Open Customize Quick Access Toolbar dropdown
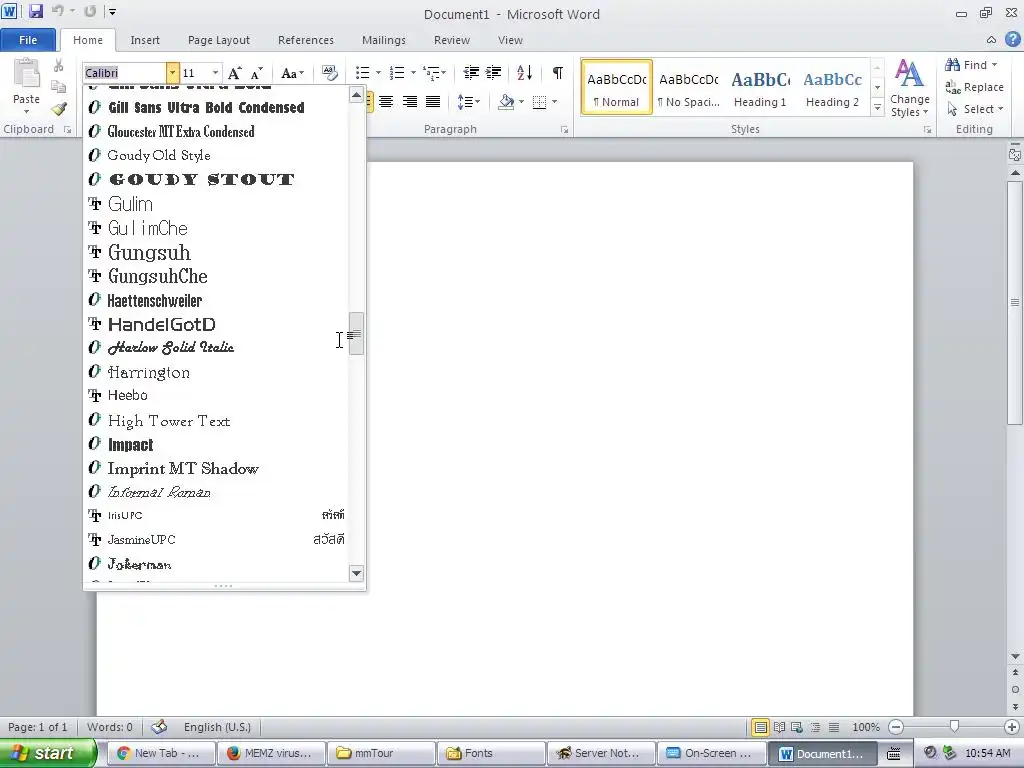 point(112,12)
